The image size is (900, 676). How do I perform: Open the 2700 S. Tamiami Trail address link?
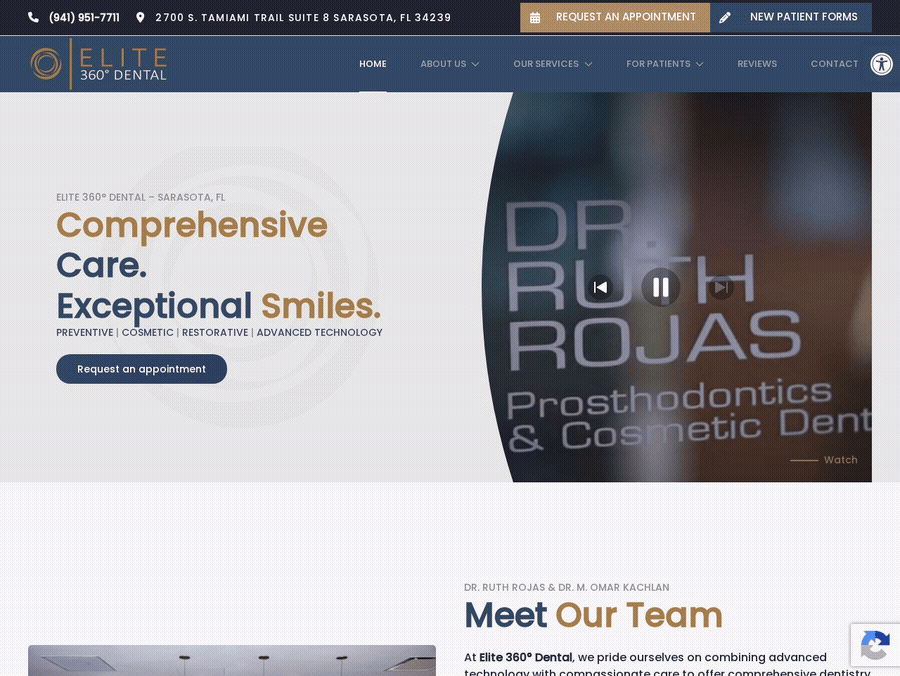click(303, 18)
